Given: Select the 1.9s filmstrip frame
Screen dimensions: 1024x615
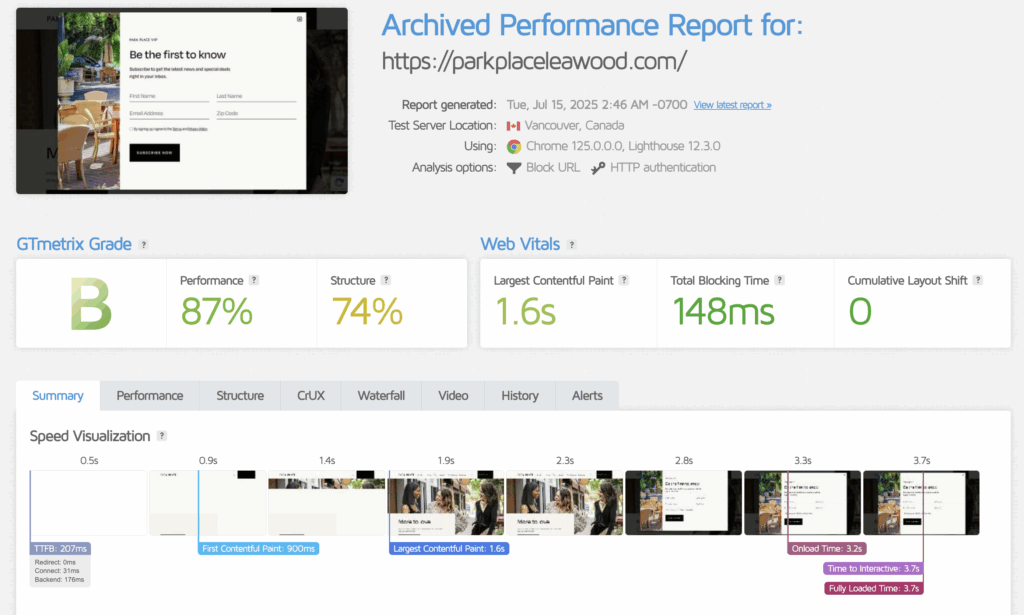Looking at the screenshot, I should (445, 503).
